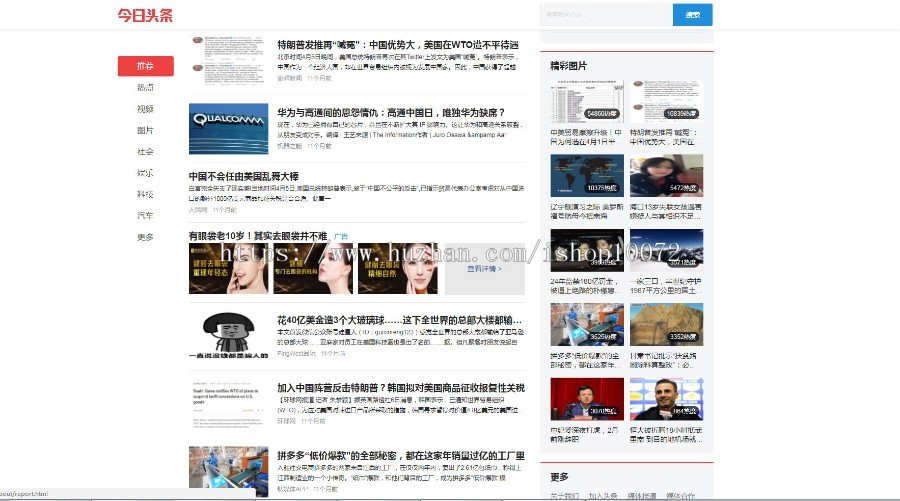Click the 加入头条 footer link

click(x=603, y=496)
